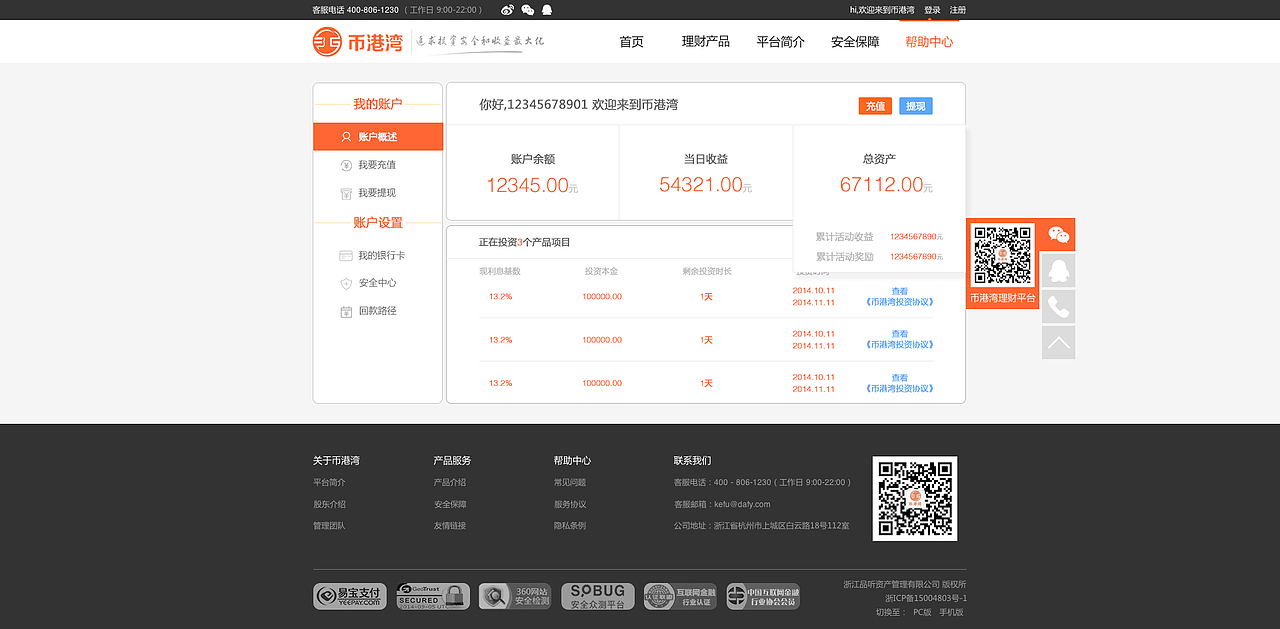This screenshot has width=1280, height=629.
Task: Open 安全保障 in main navigation
Action: pyautogui.click(x=855, y=42)
